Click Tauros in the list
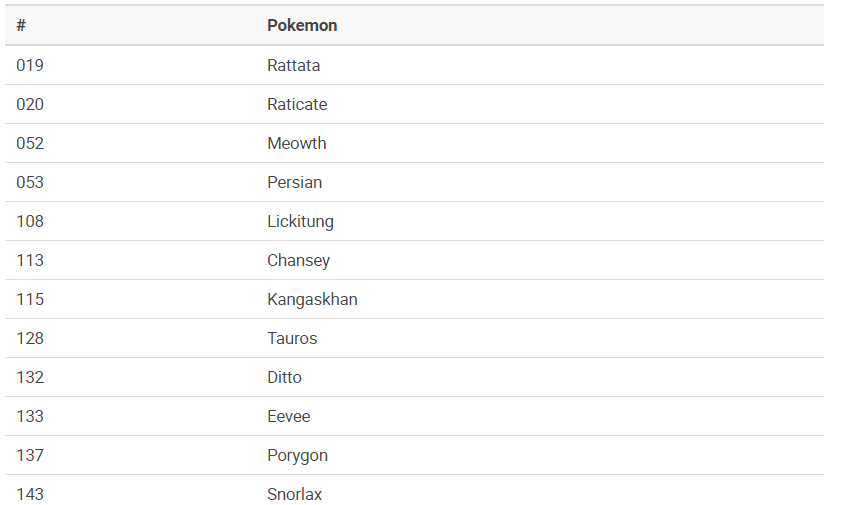Image resolution: width=841 pixels, height=505 pixels. (x=292, y=338)
